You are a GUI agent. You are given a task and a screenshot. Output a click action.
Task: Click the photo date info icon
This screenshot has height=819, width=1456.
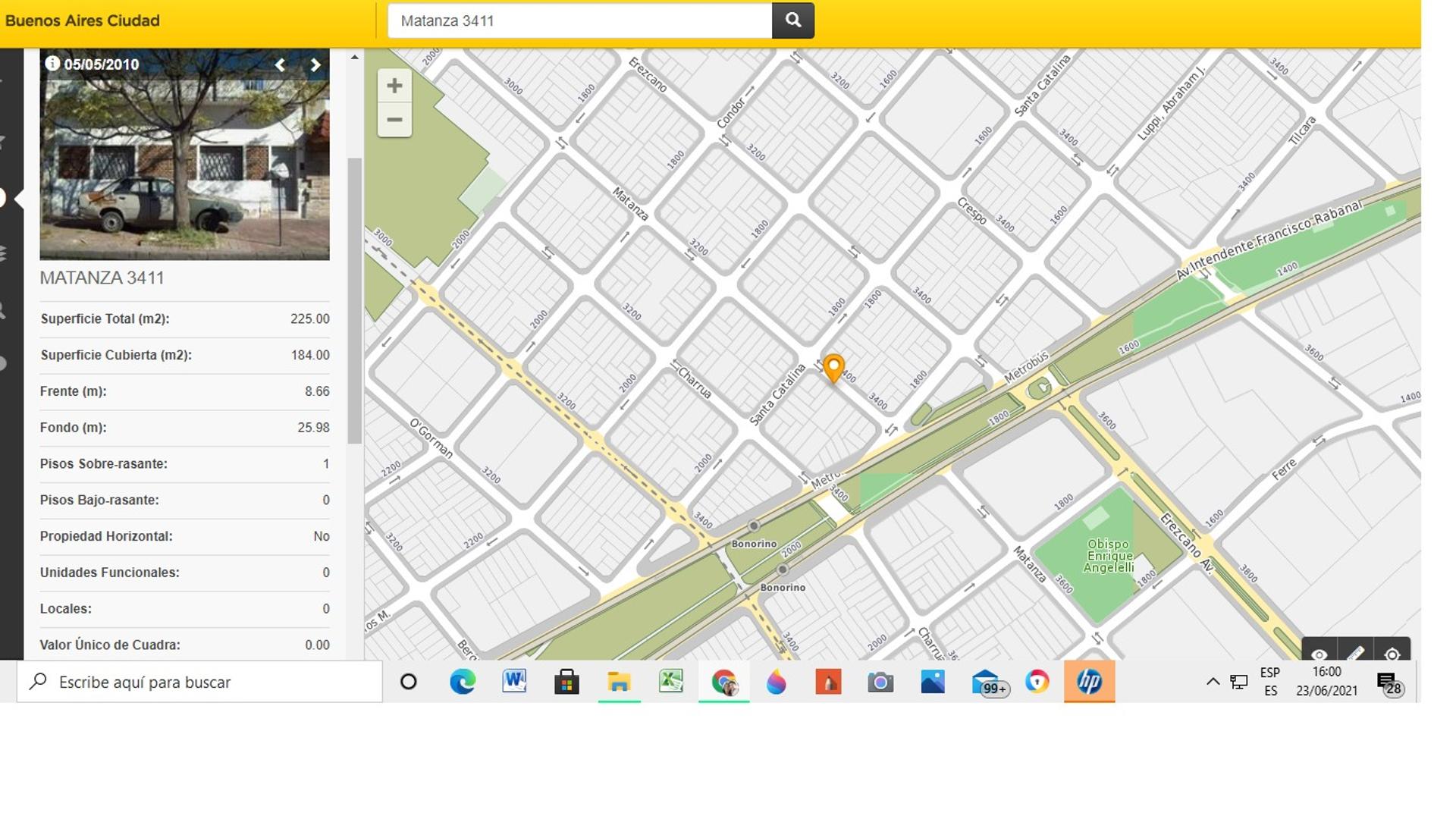click(52, 64)
